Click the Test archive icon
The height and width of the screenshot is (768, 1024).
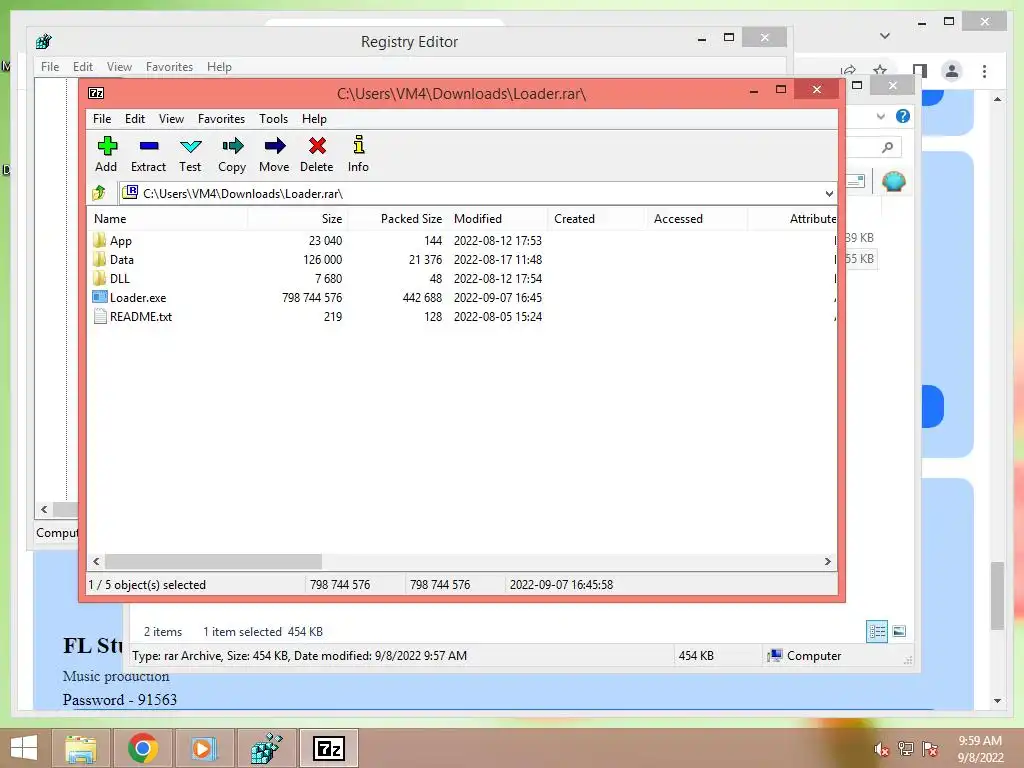tap(190, 146)
